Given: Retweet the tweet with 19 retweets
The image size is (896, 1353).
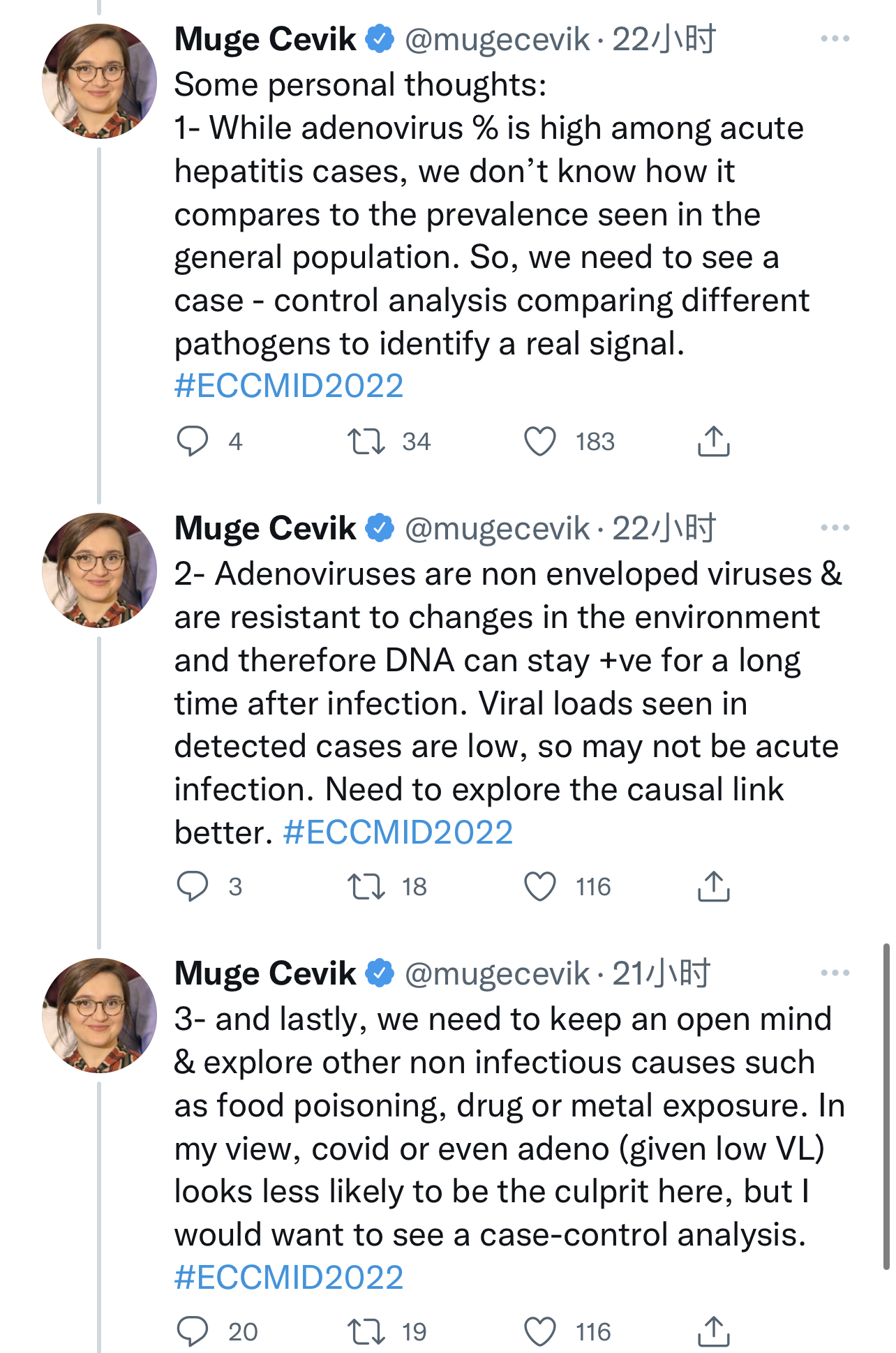Looking at the screenshot, I should (366, 1331).
